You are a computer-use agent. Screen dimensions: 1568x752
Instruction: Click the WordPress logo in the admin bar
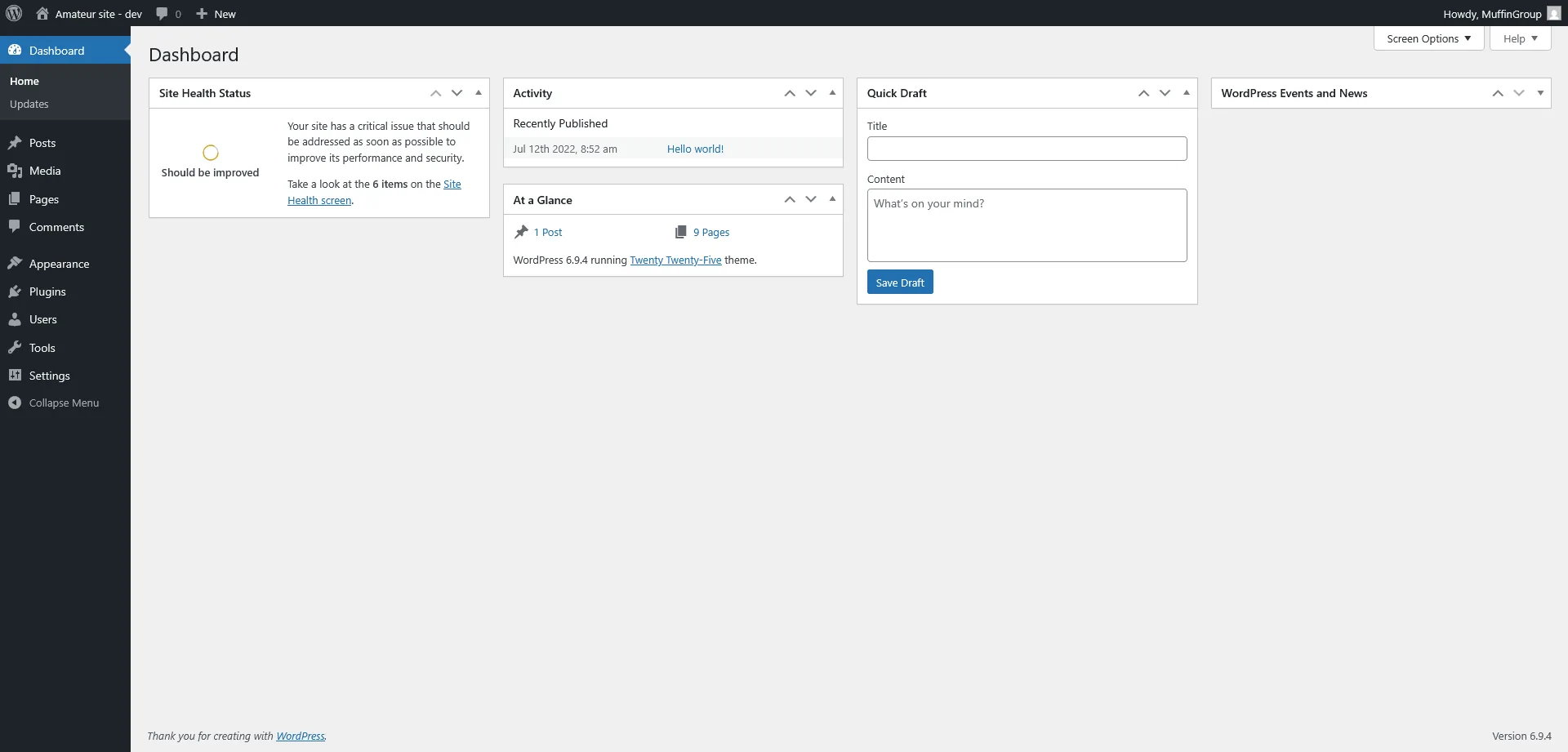[x=13, y=13]
